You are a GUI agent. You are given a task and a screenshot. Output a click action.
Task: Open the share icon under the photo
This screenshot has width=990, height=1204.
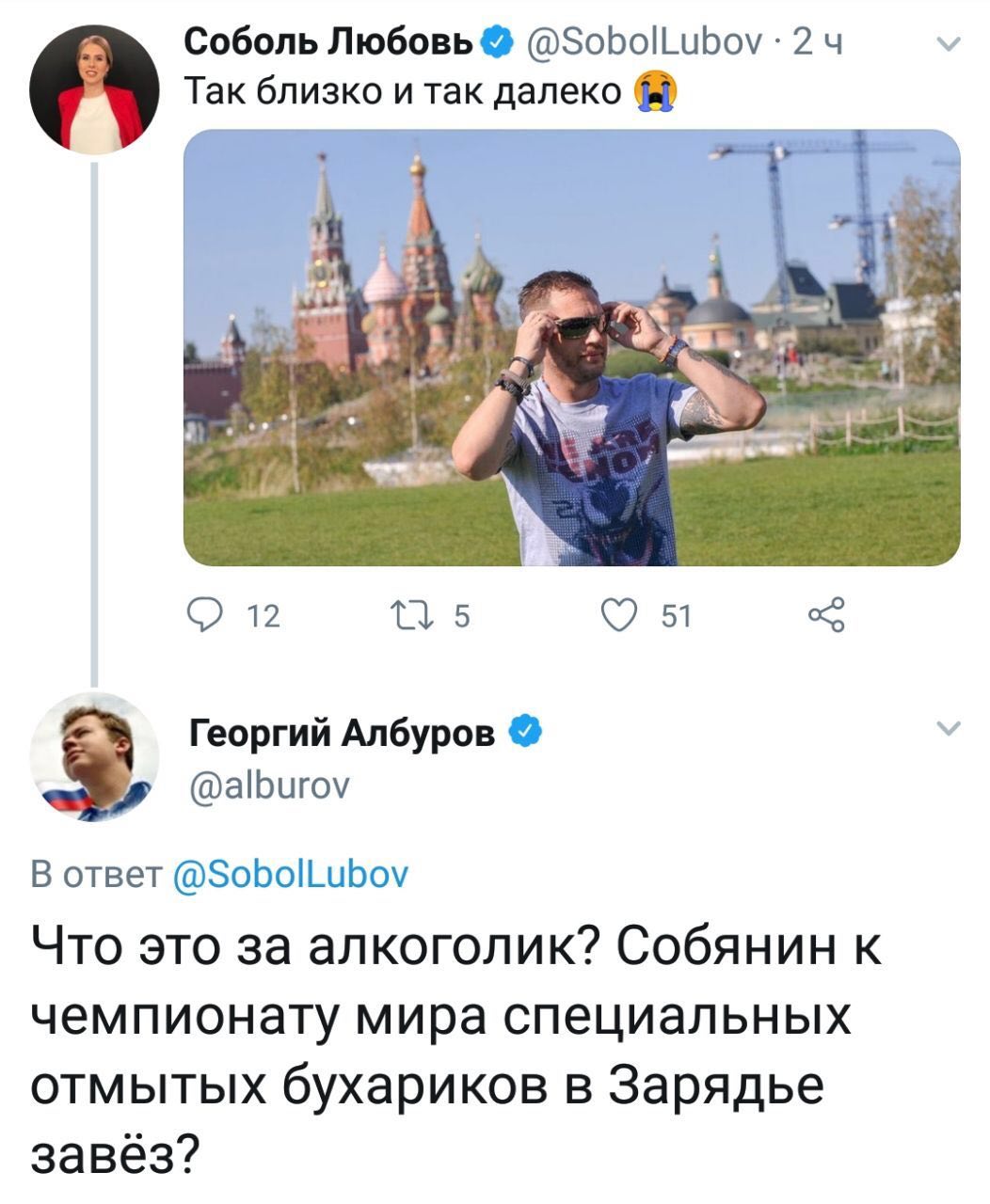point(826,615)
